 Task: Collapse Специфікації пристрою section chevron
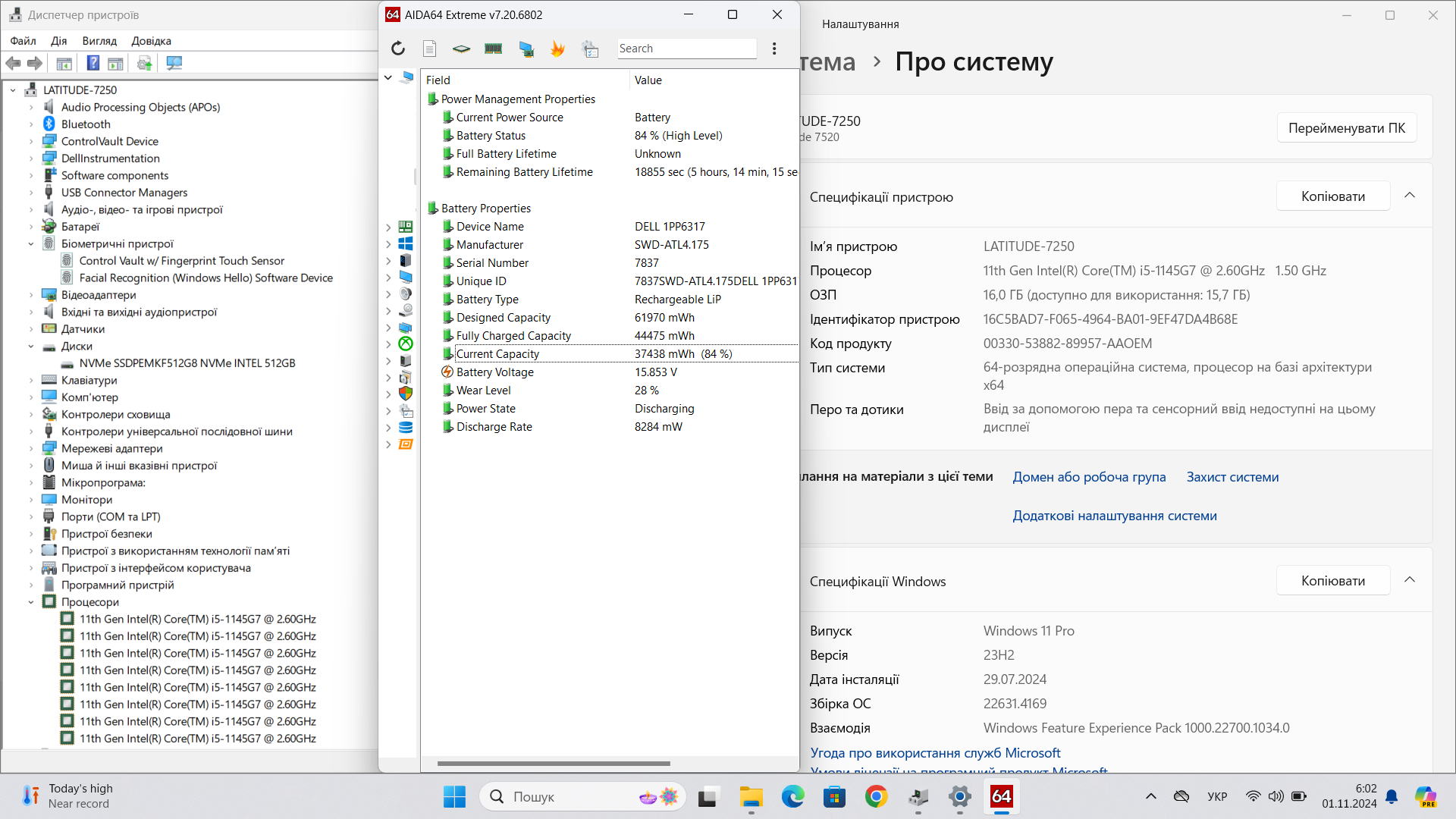1410,196
